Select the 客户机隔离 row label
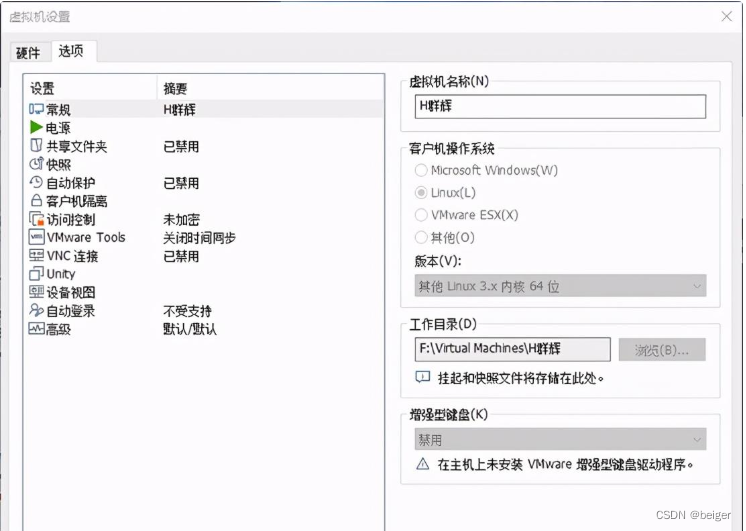 77,201
